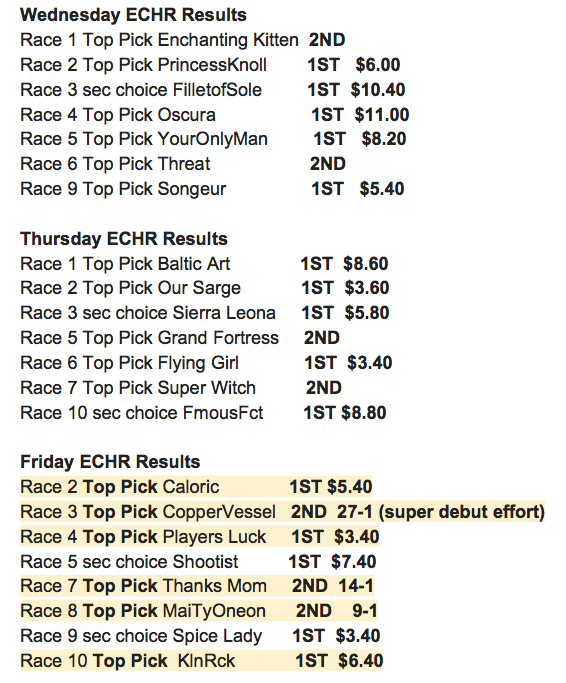
Task: Click the Thursday ECHR Results heading
Action: click(124, 239)
